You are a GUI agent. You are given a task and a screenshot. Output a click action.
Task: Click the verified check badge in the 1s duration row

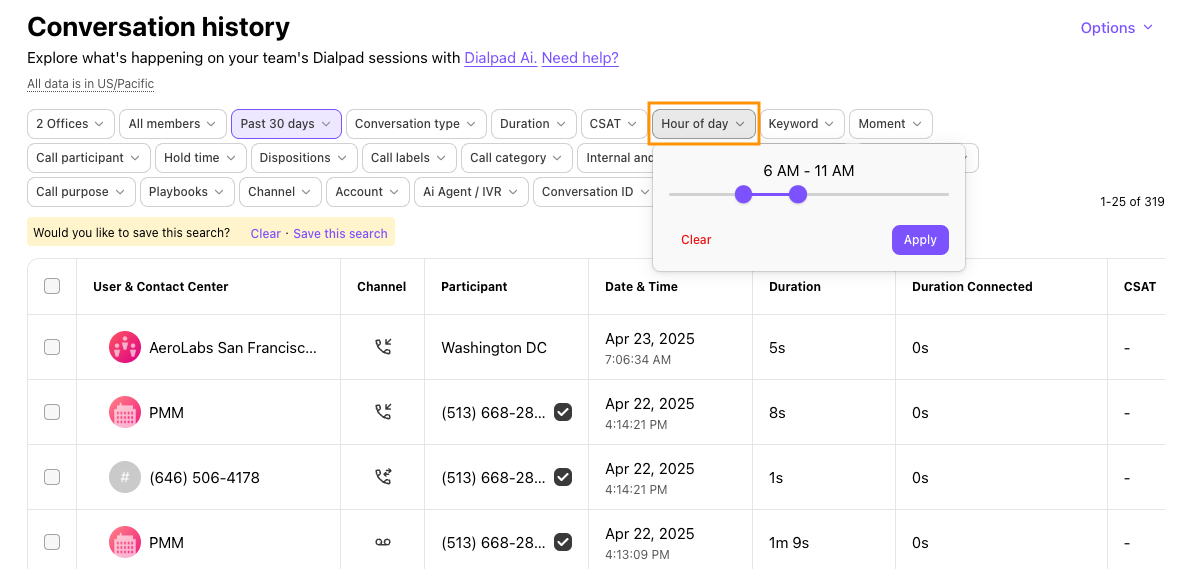coord(563,477)
